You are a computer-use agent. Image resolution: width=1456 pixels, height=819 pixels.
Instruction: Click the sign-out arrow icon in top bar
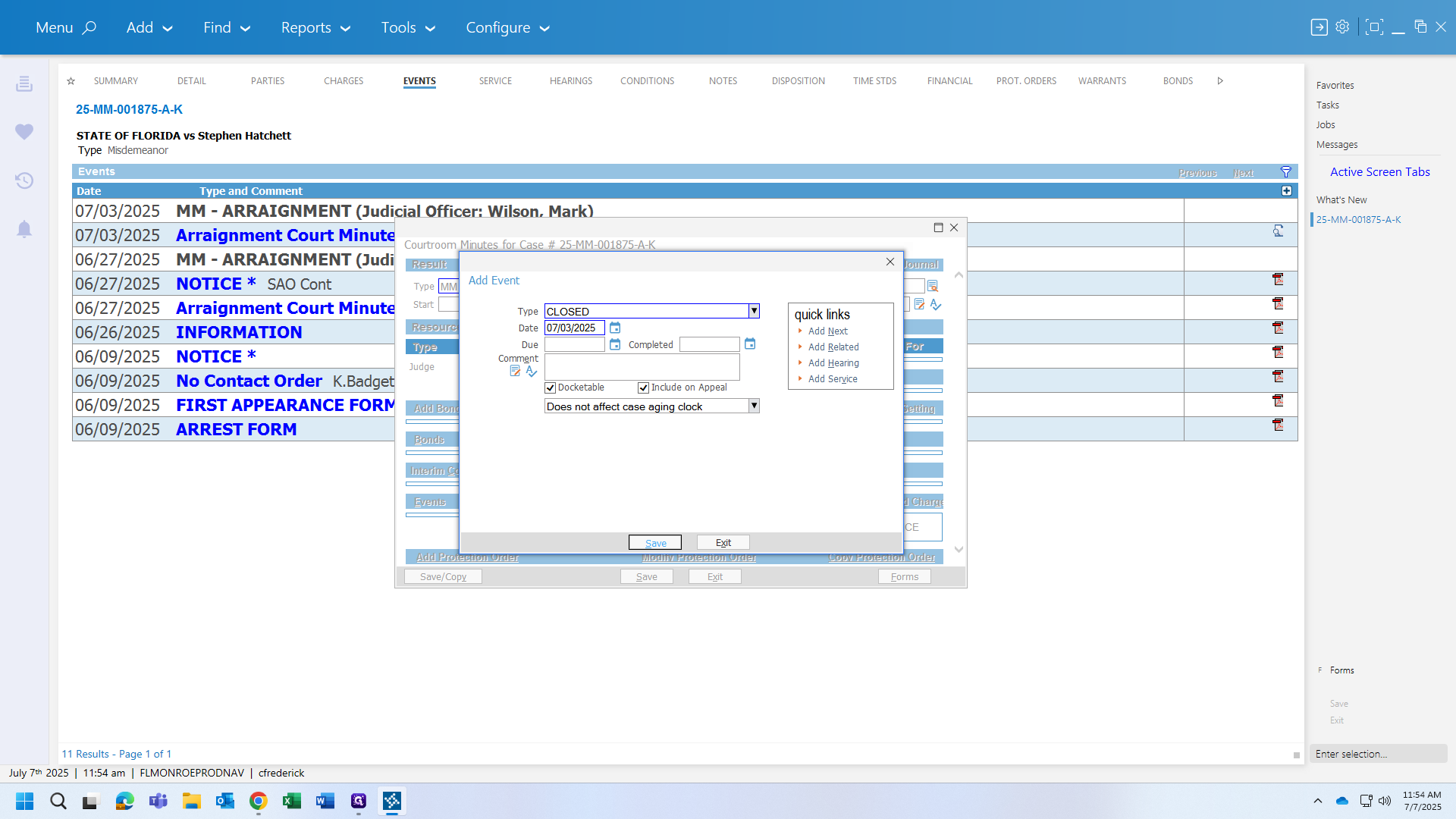pos(1319,27)
